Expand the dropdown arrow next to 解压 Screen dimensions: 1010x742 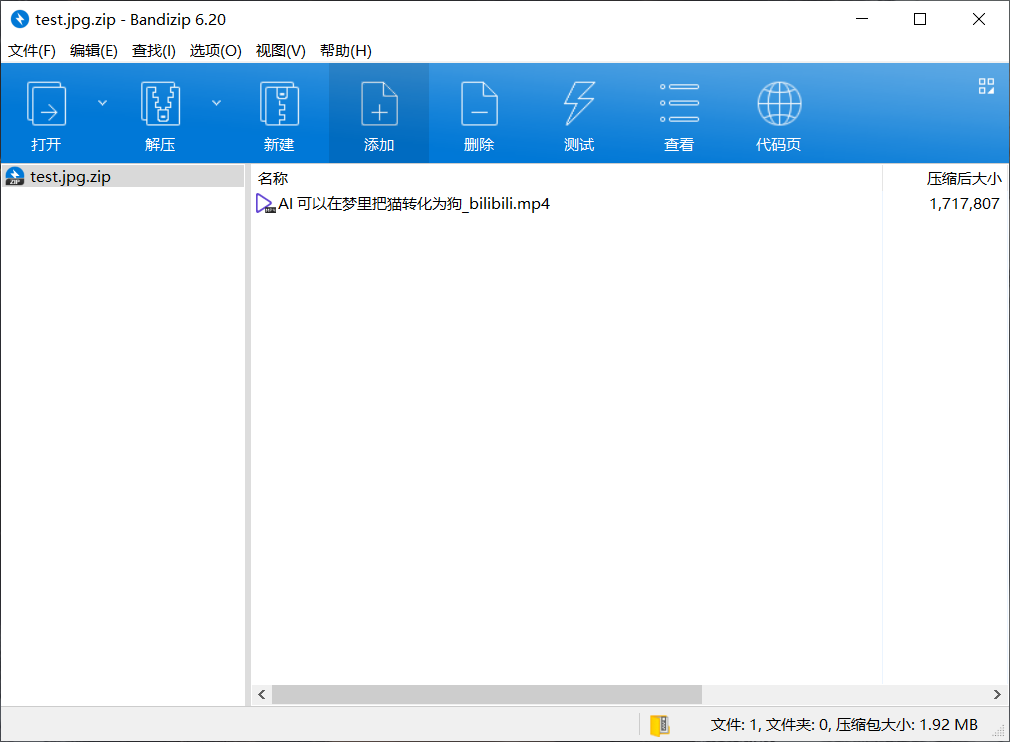(216, 103)
